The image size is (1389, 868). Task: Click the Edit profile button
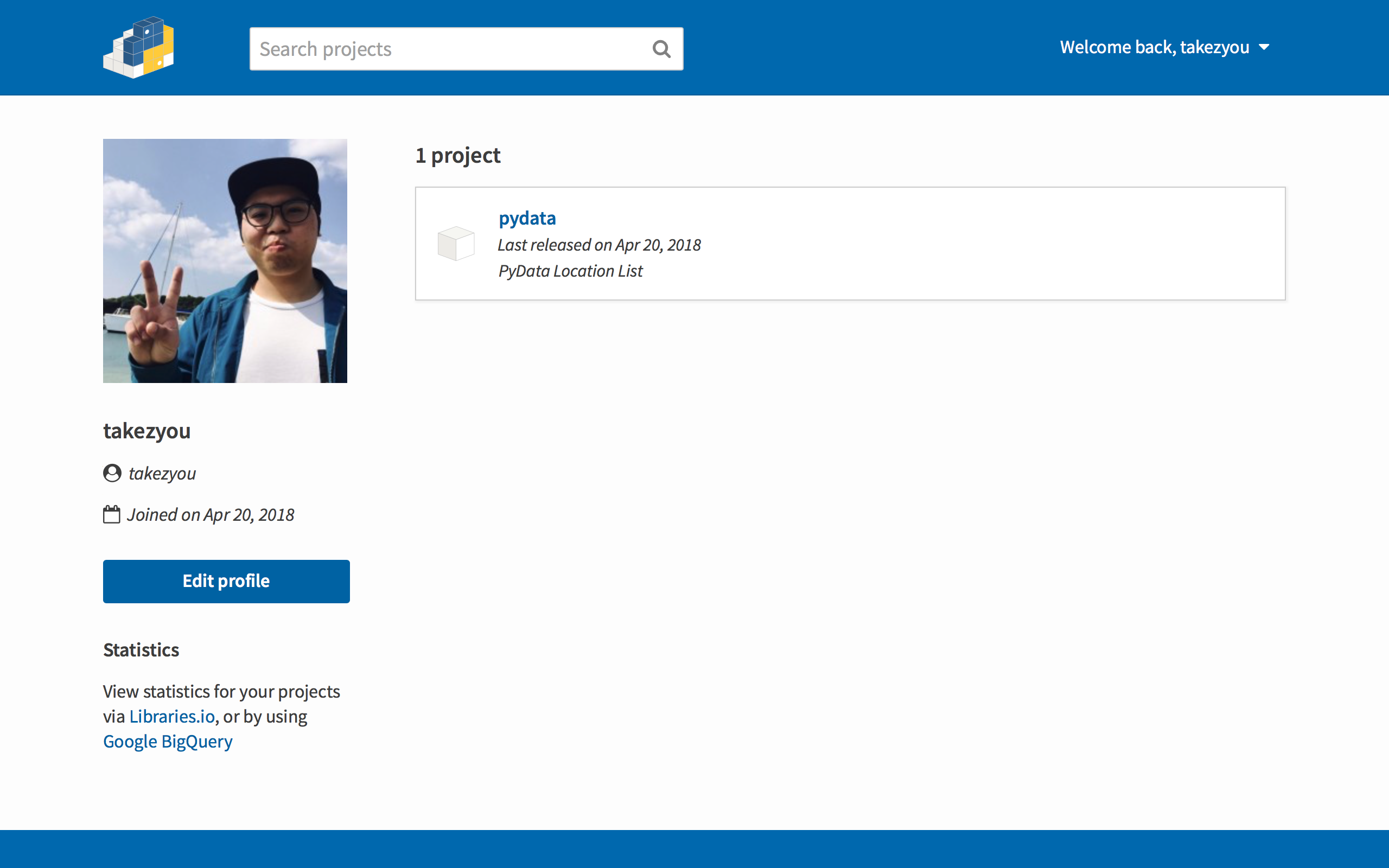(x=226, y=581)
